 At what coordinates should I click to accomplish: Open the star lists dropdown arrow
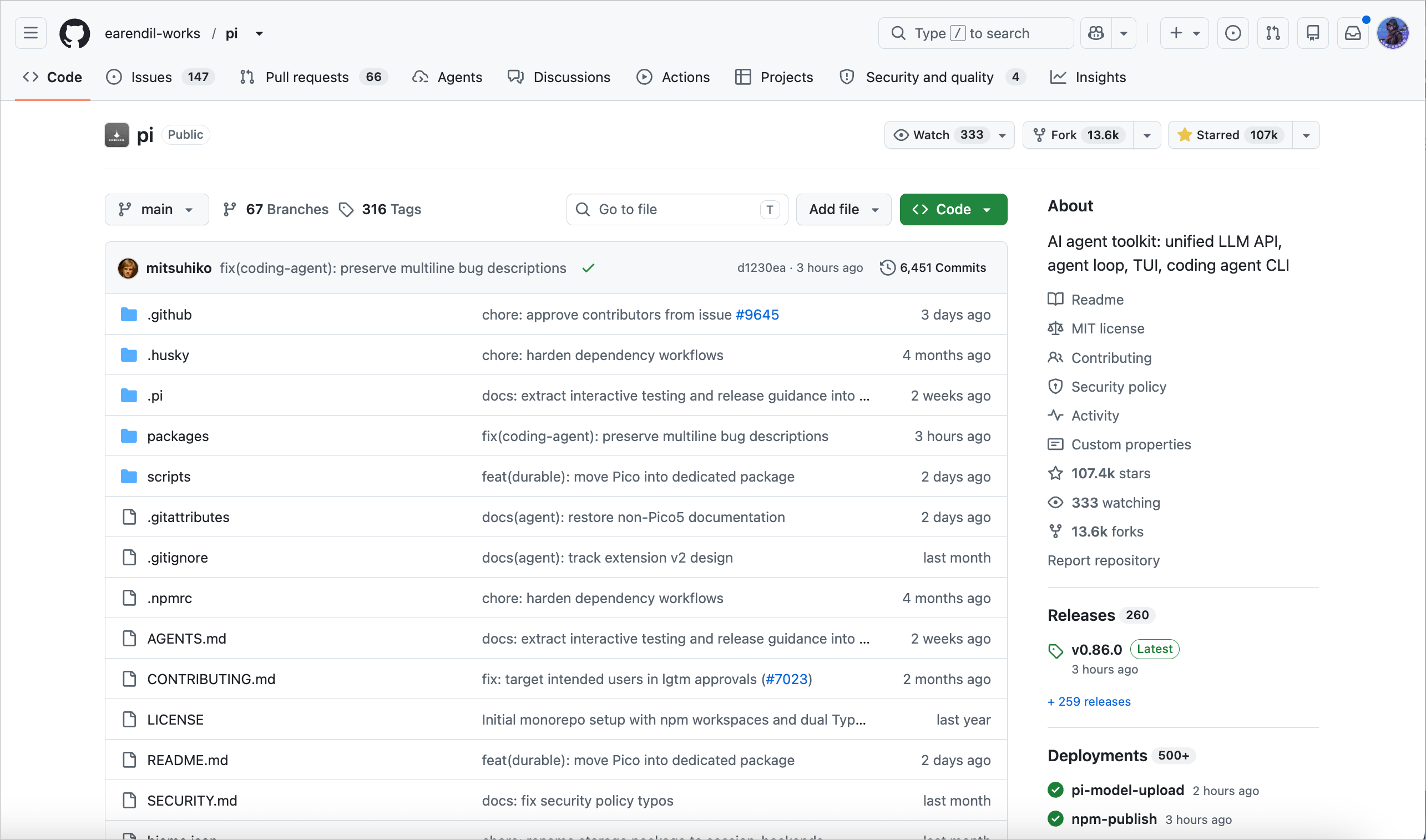pyautogui.click(x=1306, y=135)
